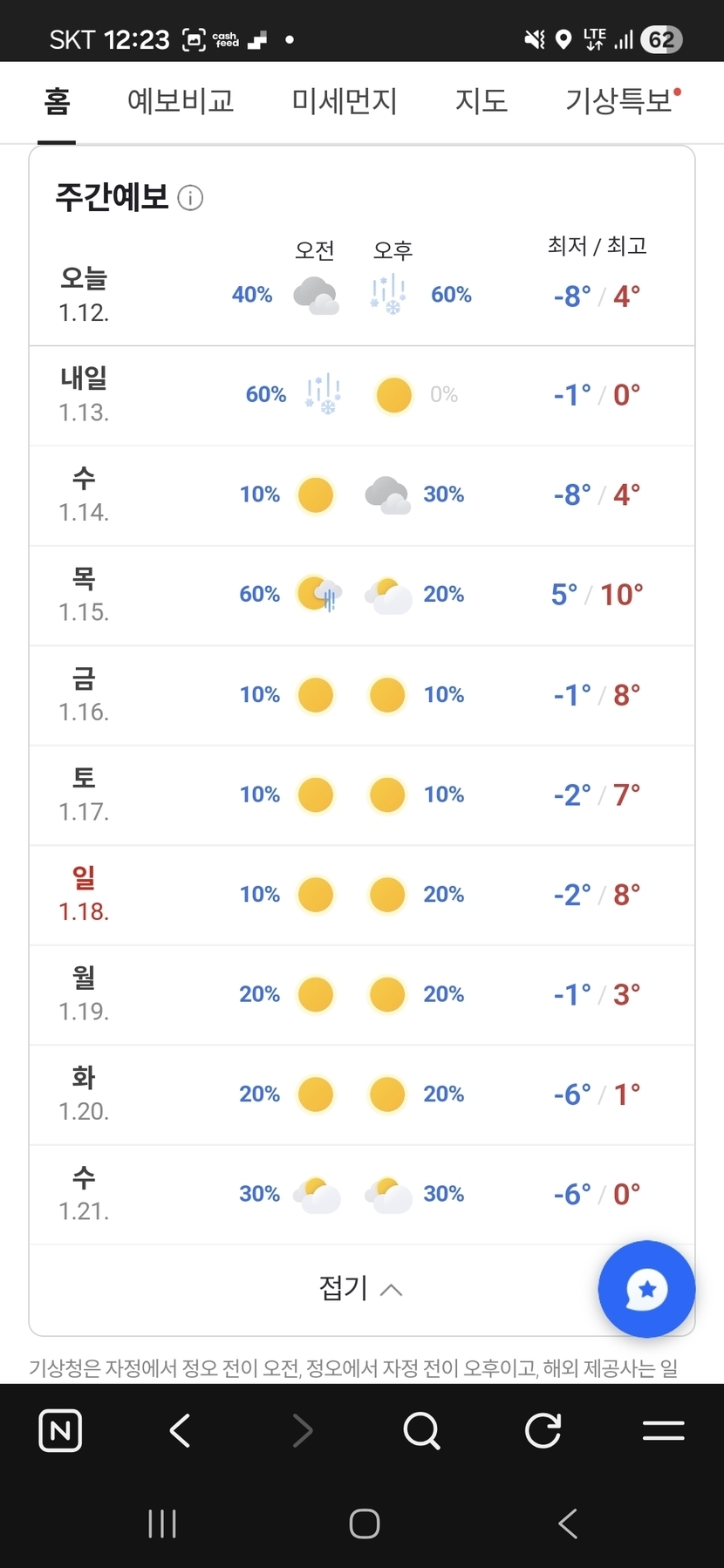The image size is (724, 1568).
Task: Open the floating star chat button
Action: coord(646,1289)
